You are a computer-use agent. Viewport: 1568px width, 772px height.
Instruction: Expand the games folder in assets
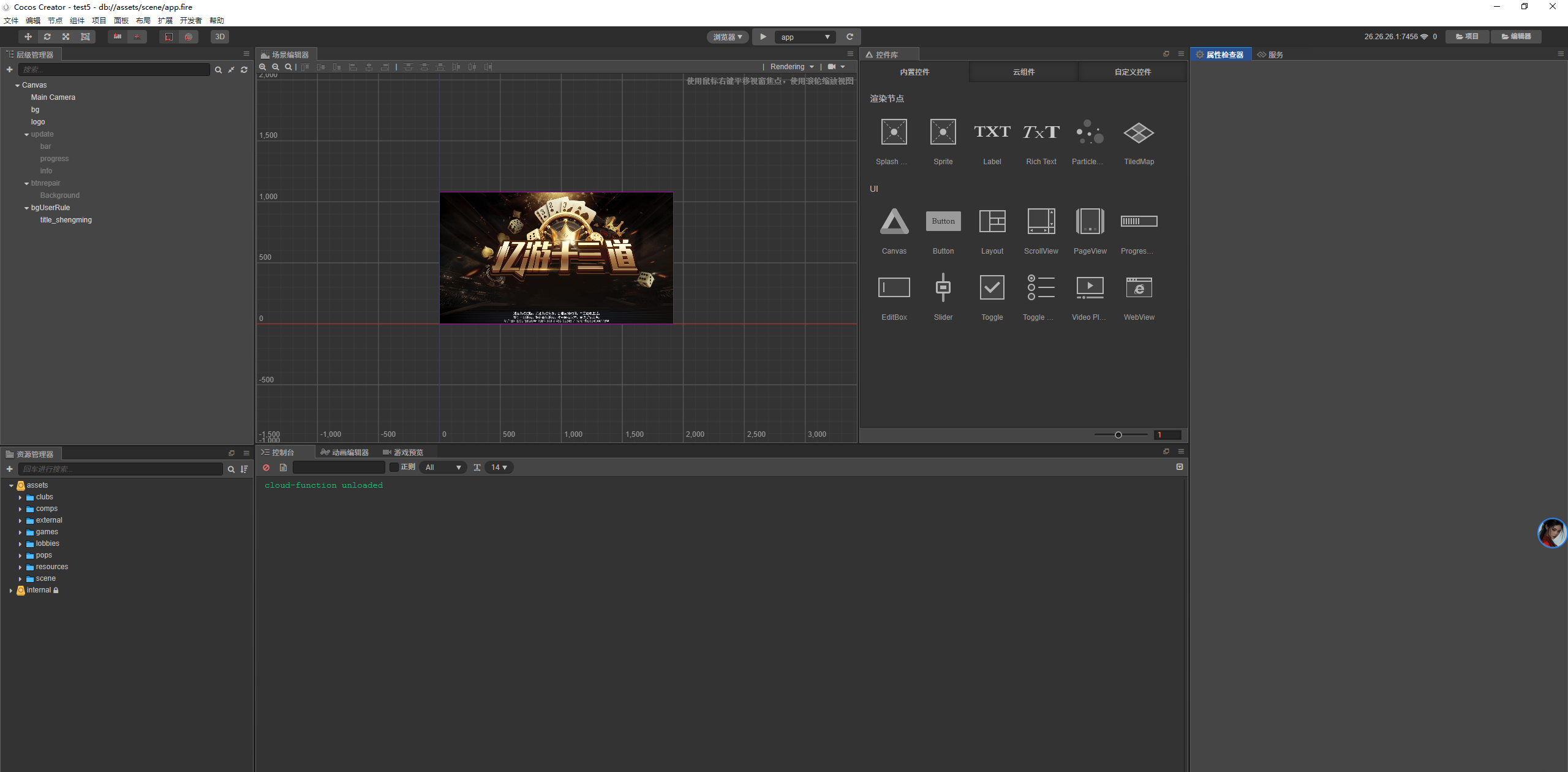20,532
